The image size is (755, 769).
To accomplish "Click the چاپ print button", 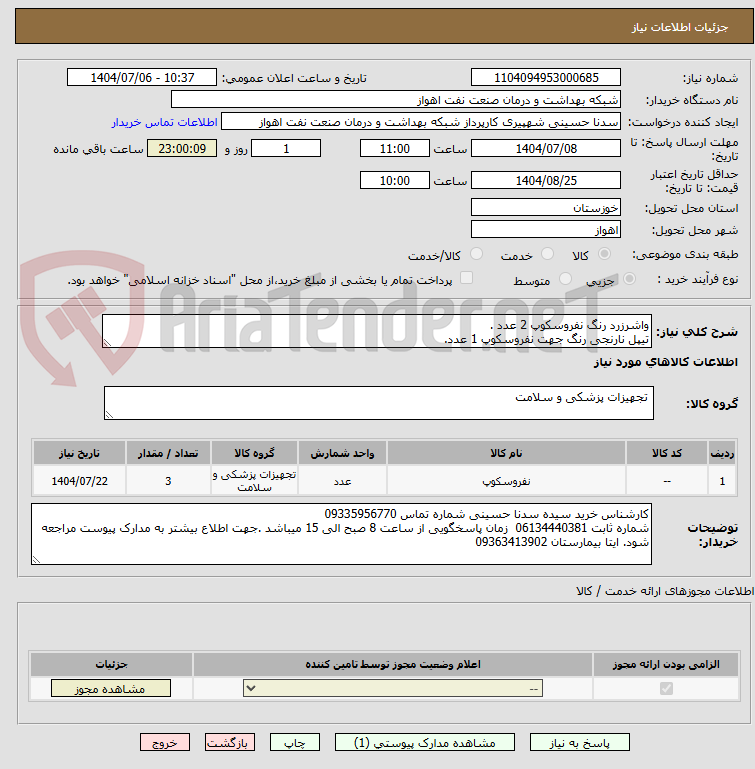I will pos(295,743).
